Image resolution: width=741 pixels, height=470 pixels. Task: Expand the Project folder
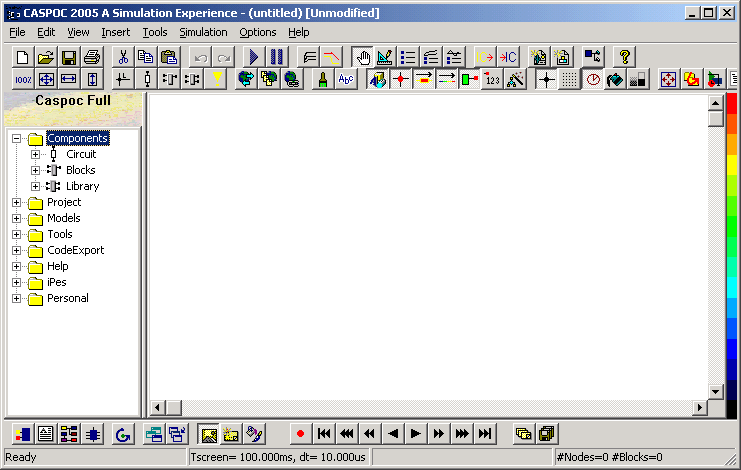click(x=17, y=203)
